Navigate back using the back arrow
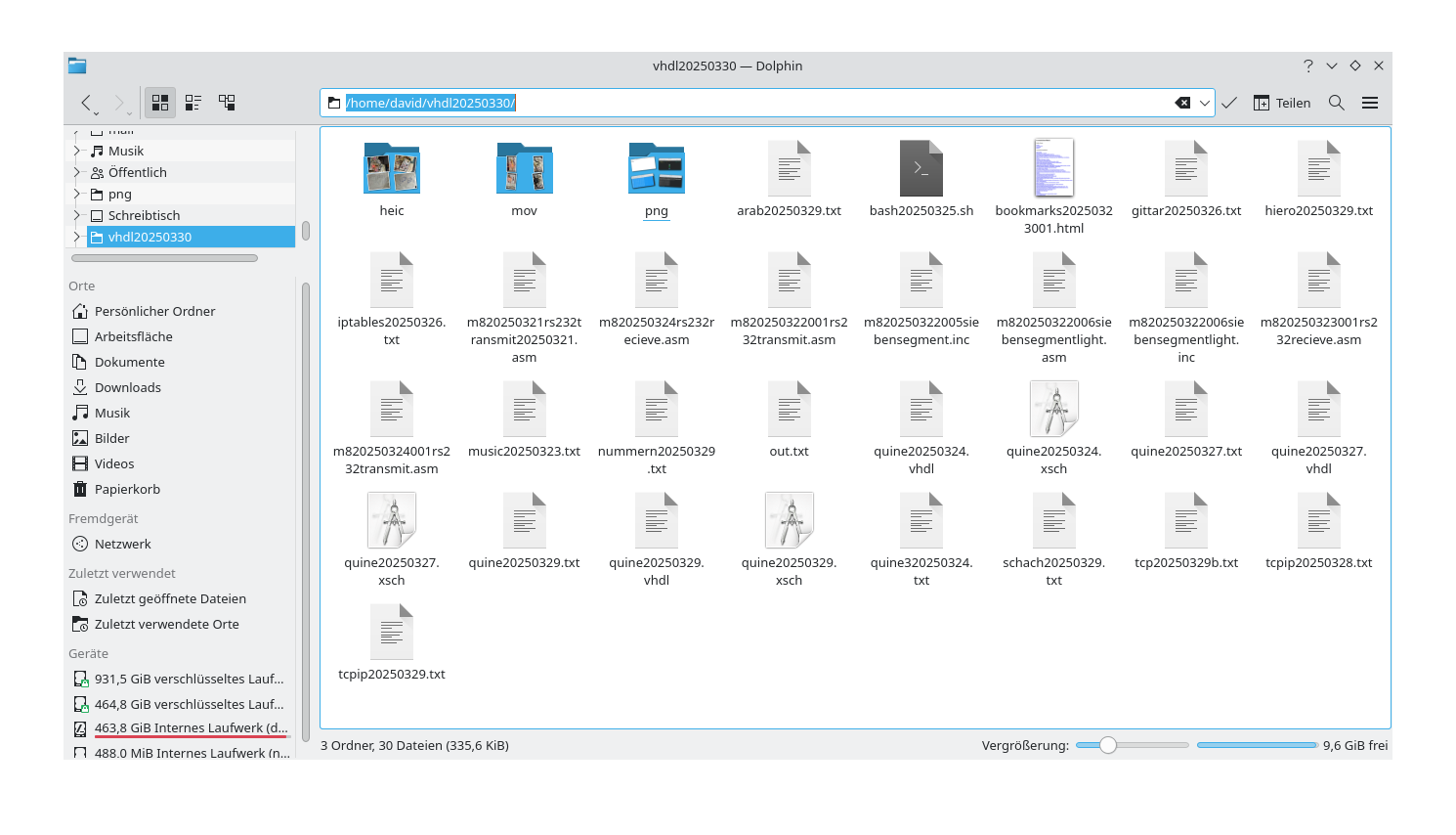 87,103
